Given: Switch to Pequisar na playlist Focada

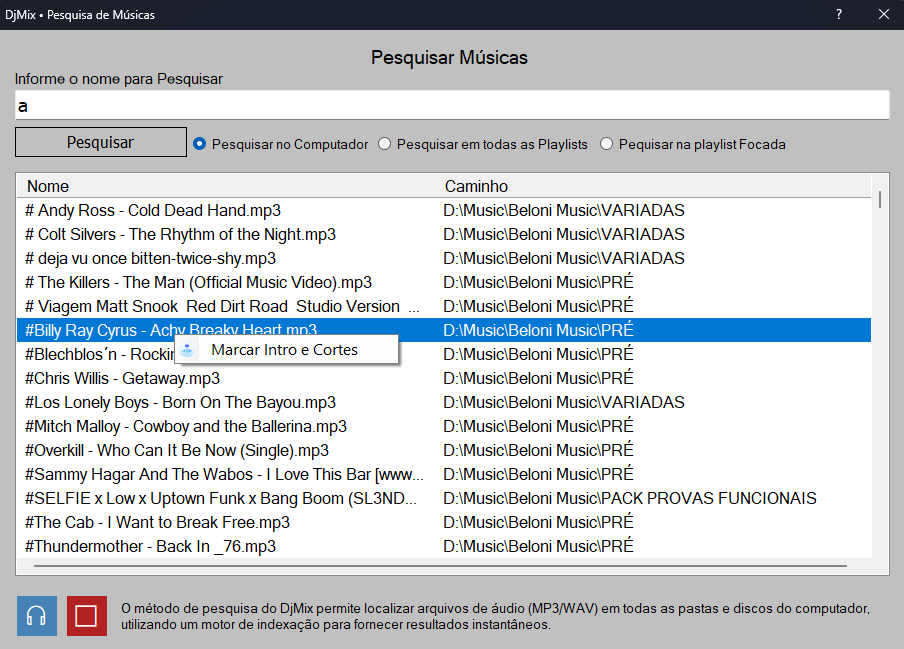Looking at the screenshot, I should (x=606, y=143).
